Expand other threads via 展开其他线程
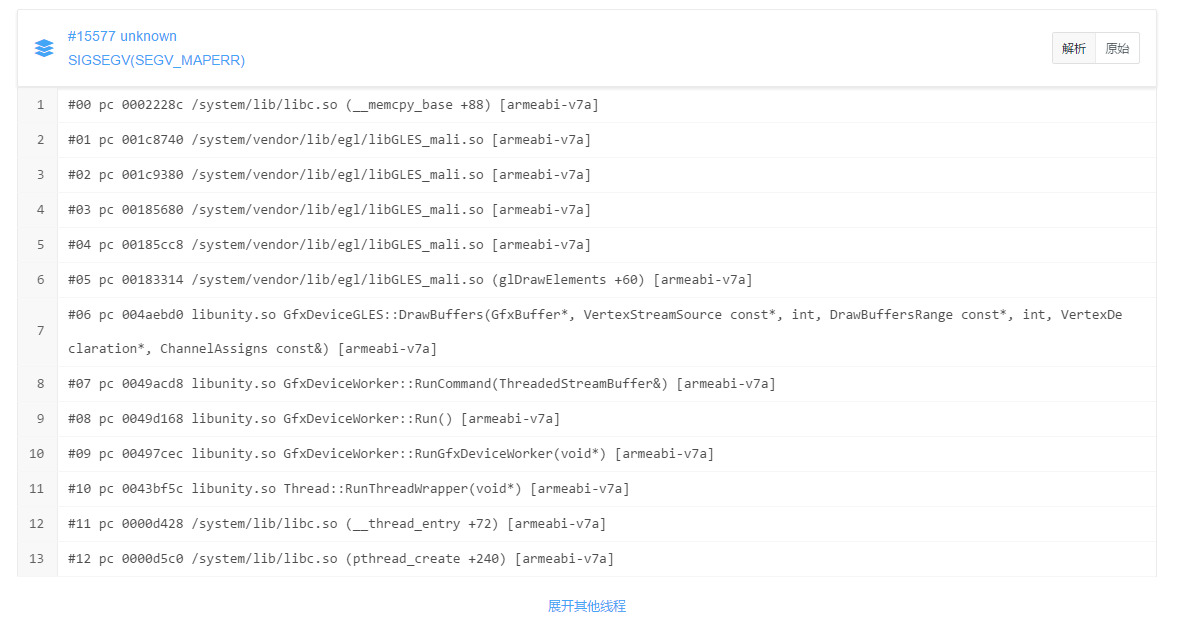 [x=587, y=606]
